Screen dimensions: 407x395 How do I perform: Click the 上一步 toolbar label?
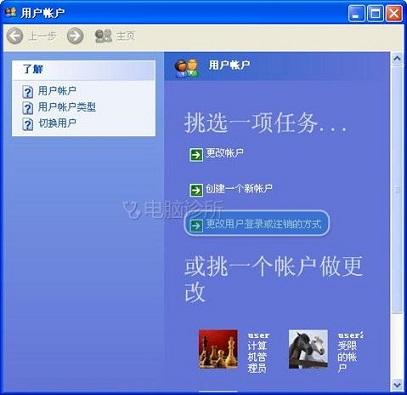(43, 36)
